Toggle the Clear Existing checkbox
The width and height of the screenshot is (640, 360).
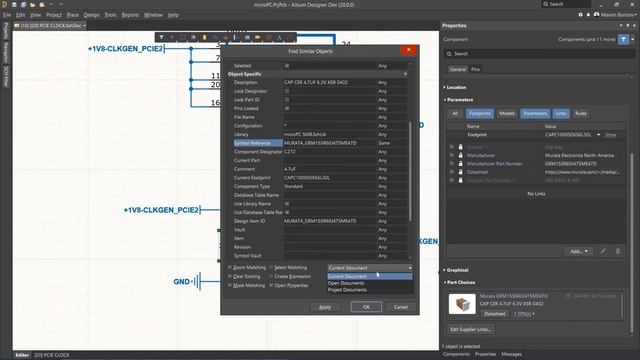[x=230, y=276]
